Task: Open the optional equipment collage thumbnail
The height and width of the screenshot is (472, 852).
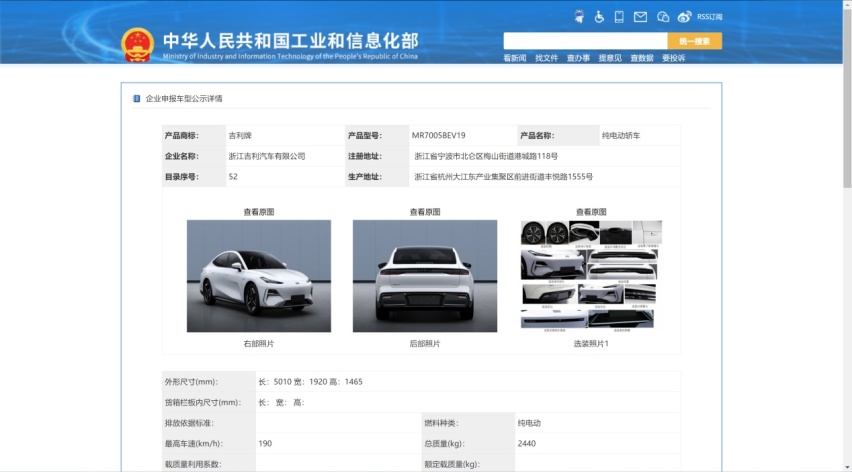Action: (x=591, y=276)
